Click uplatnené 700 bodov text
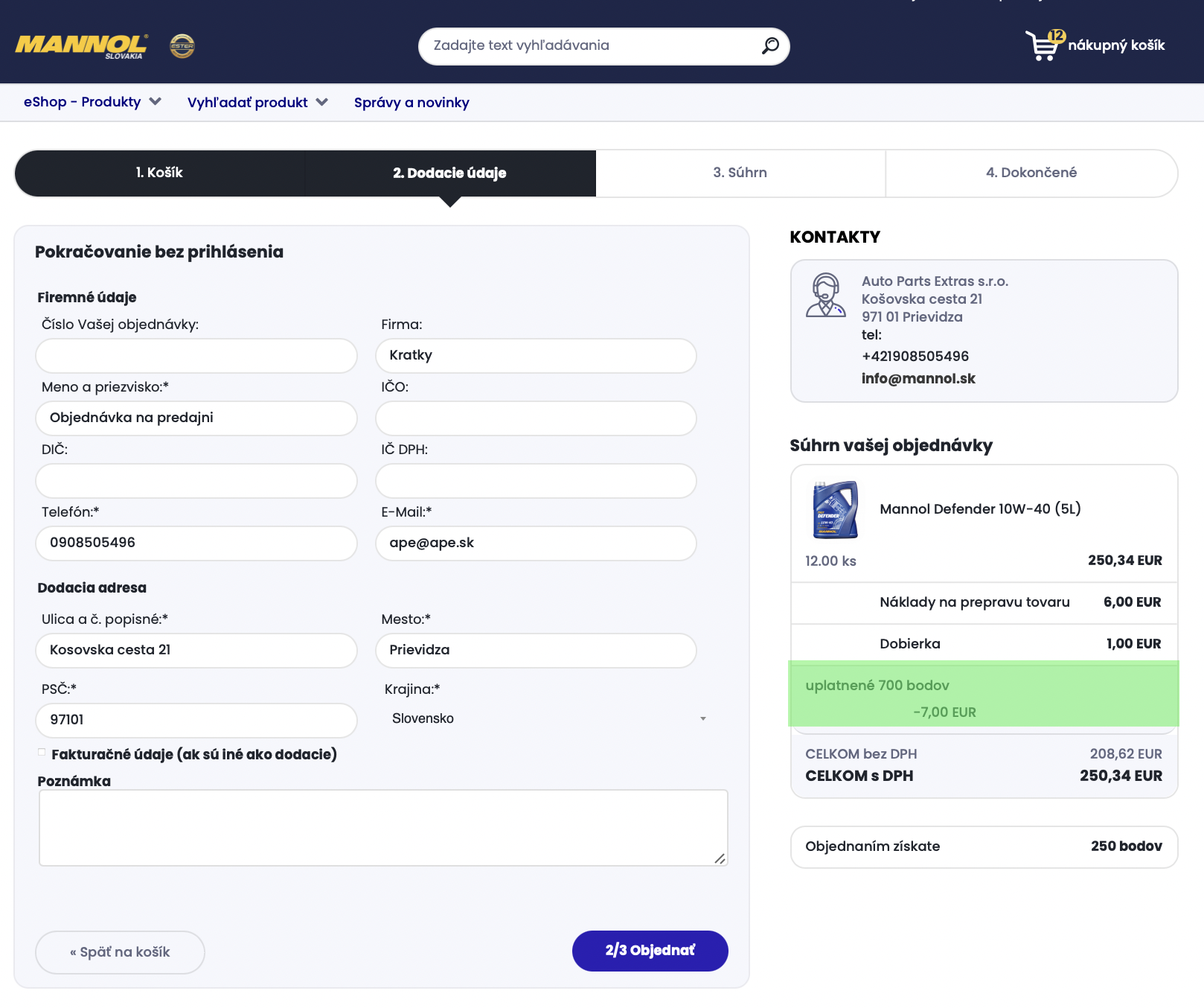Screen dimensions: 1204x1008 pos(877,685)
